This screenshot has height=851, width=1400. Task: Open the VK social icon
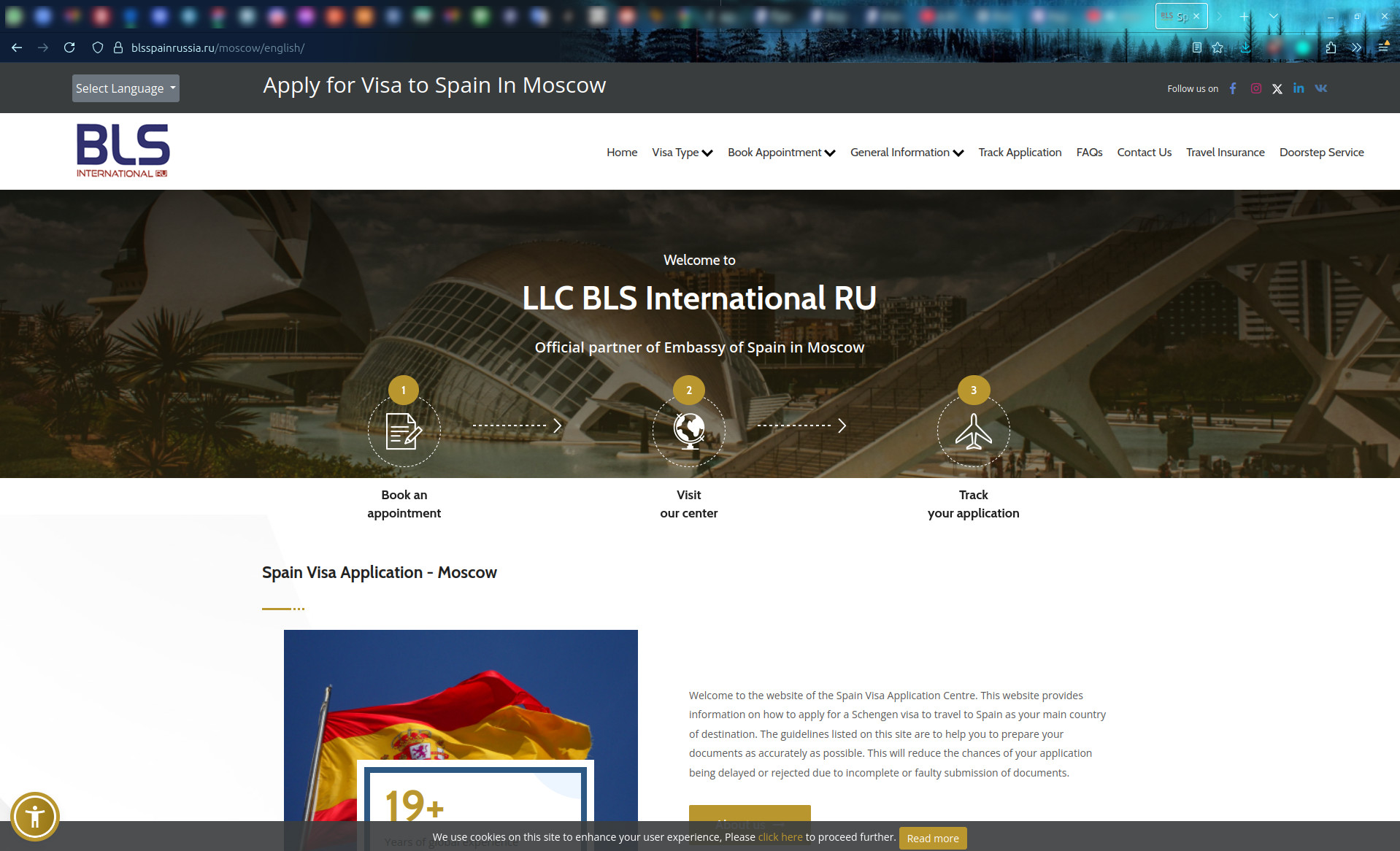point(1320,88)
